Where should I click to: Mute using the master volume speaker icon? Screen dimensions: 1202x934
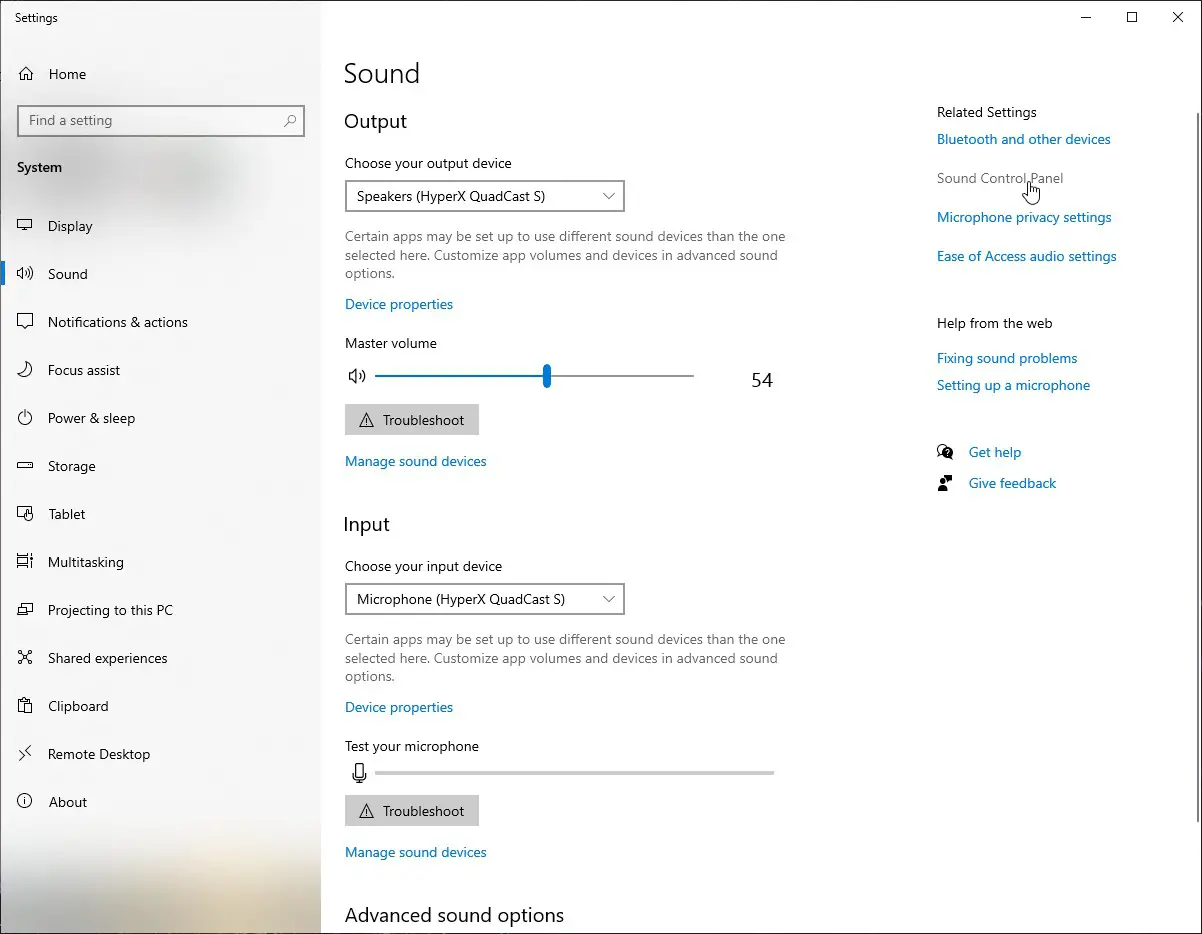357,376
